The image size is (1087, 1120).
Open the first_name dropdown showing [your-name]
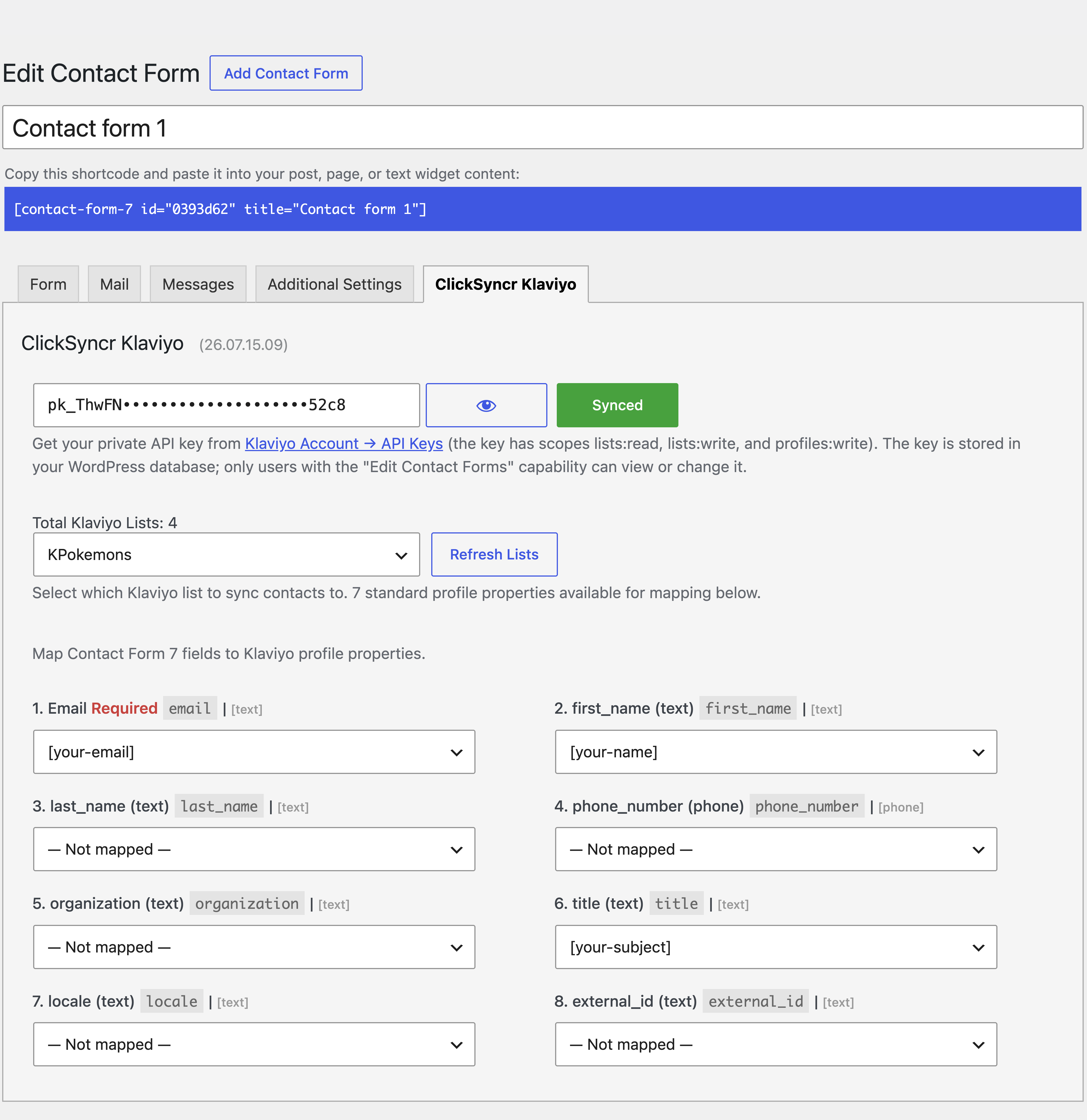[776, 752]
